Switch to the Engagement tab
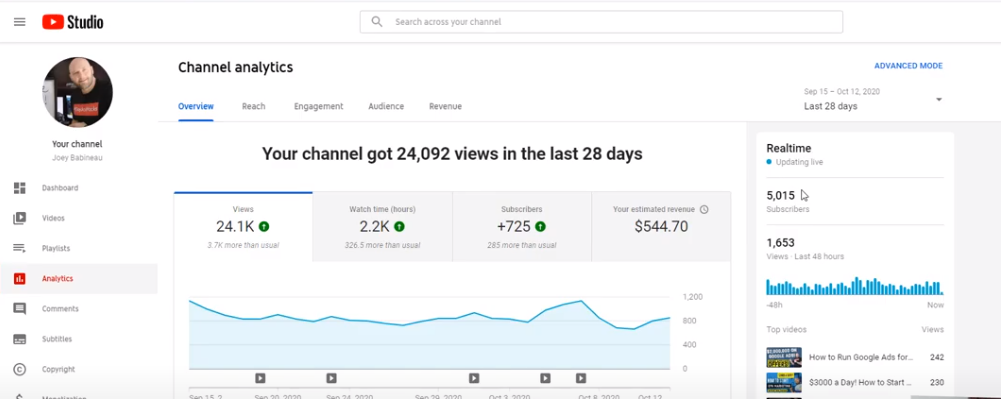 click(319, 107)
